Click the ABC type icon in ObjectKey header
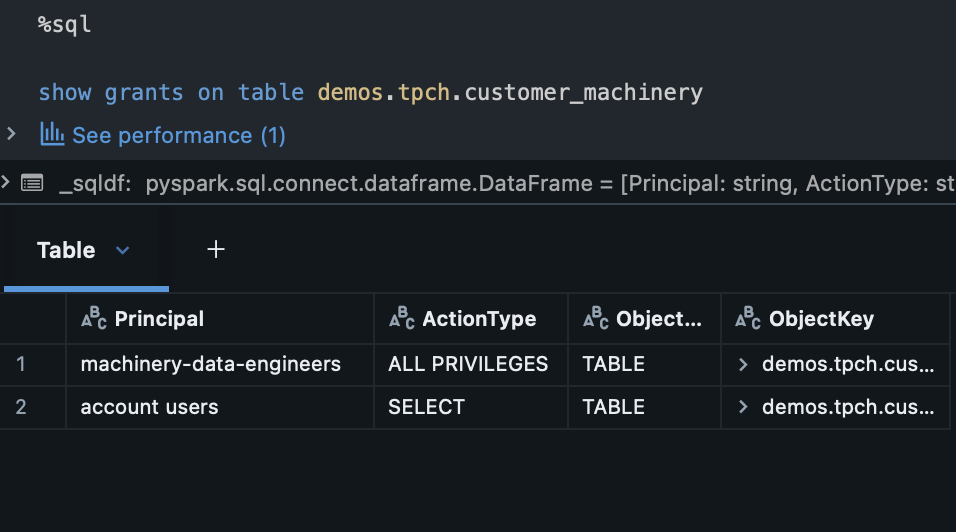The image size is (956, 532). (747, 319)
